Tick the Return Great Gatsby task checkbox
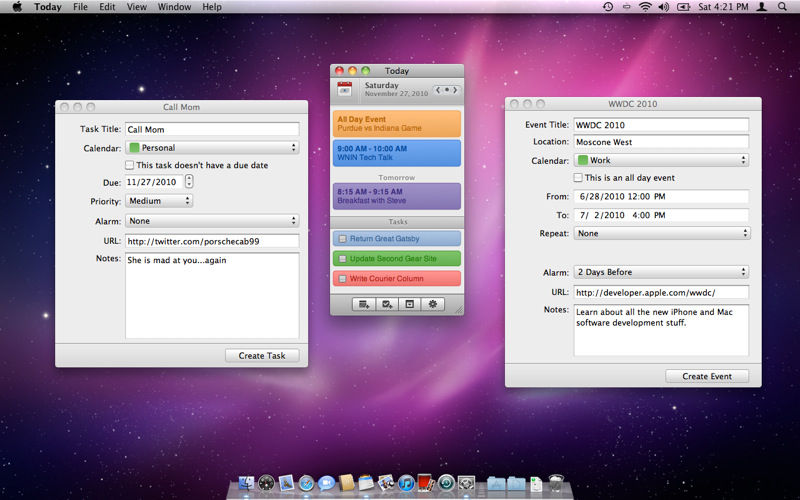 pos(343,239)
